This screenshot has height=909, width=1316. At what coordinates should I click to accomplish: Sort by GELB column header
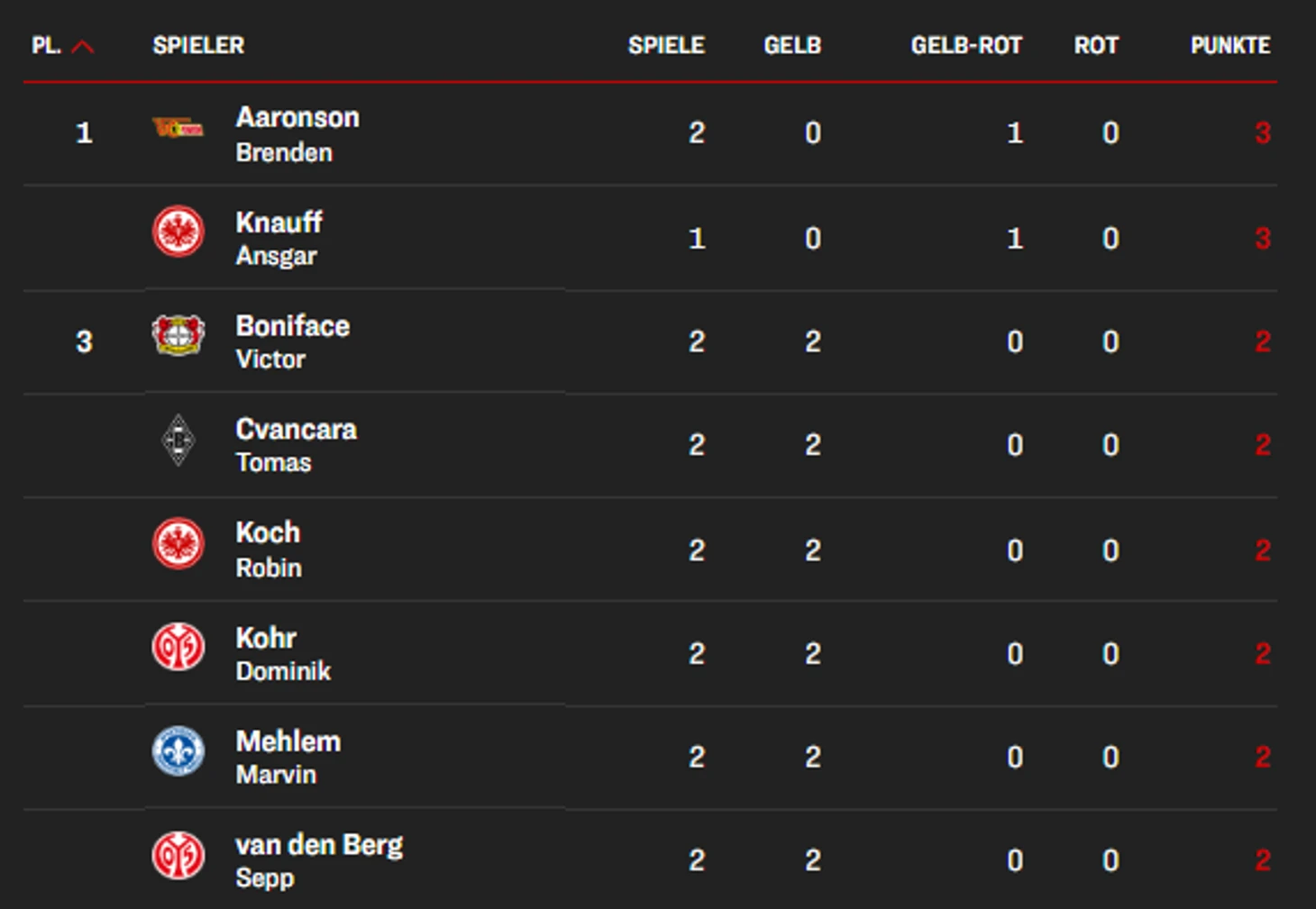coord(792,46)
